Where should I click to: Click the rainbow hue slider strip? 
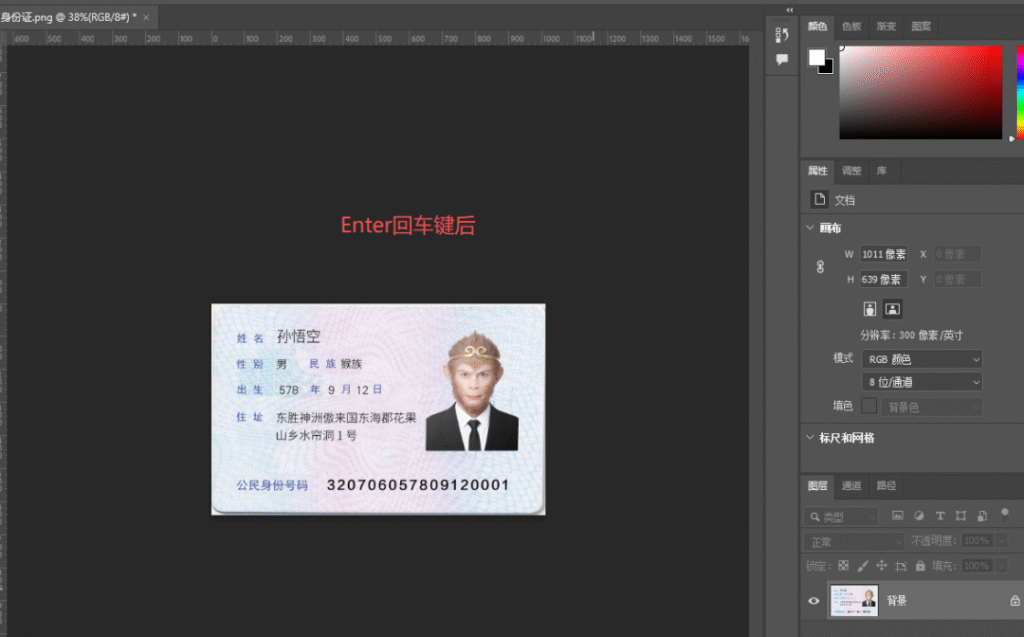tap(1020, 92)
